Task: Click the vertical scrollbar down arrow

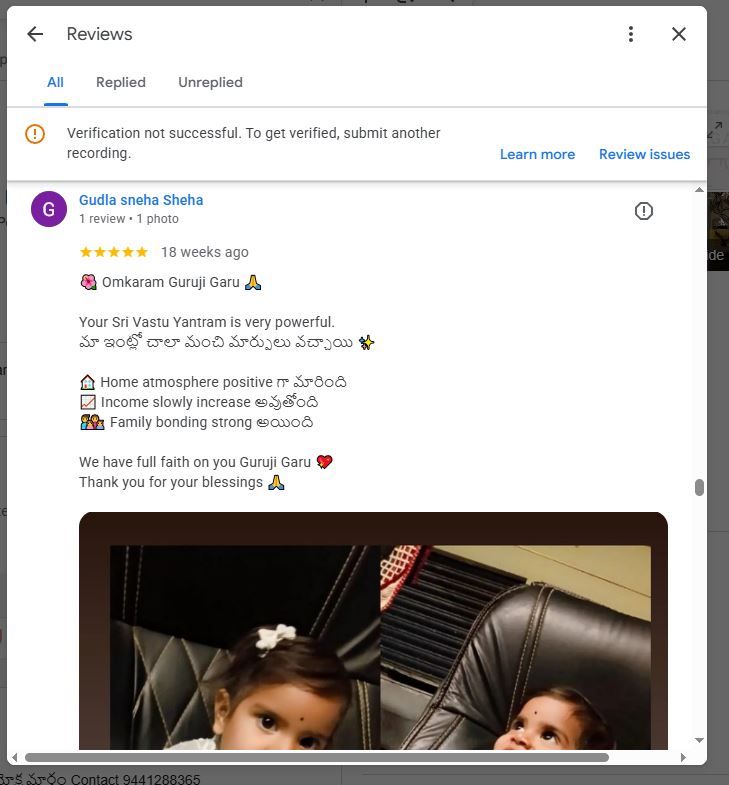Action: pos(699,740)
